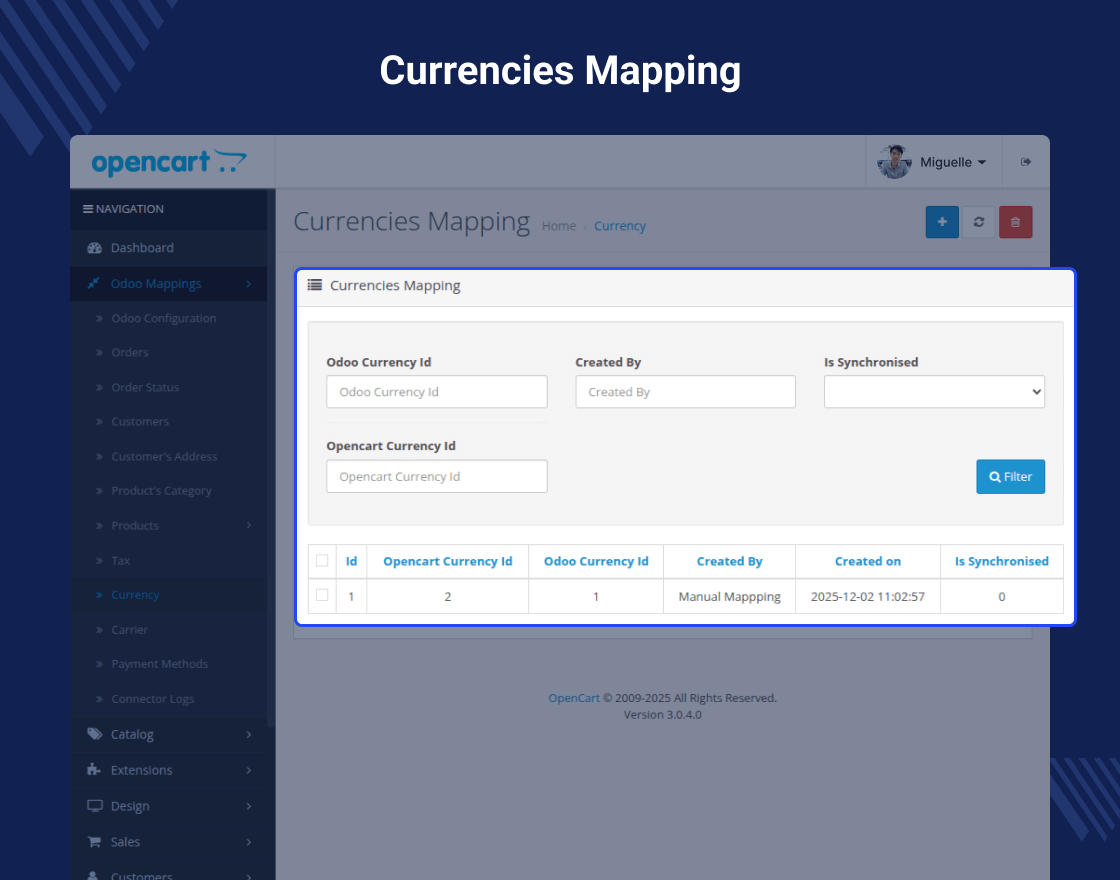
Task: Focus the Opencart Currency Id input
Action: click(436, 476)
